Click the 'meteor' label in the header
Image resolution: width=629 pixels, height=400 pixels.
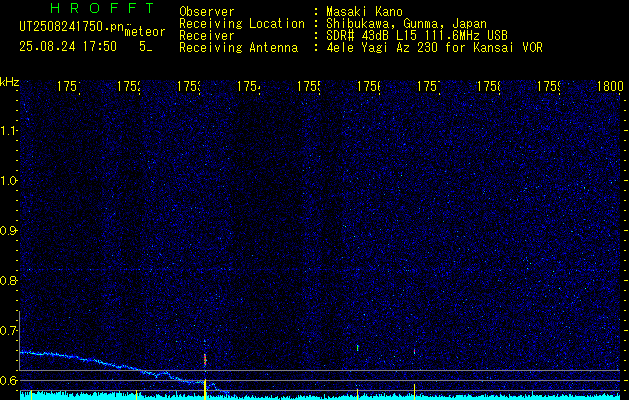click(x=145, y=32)
